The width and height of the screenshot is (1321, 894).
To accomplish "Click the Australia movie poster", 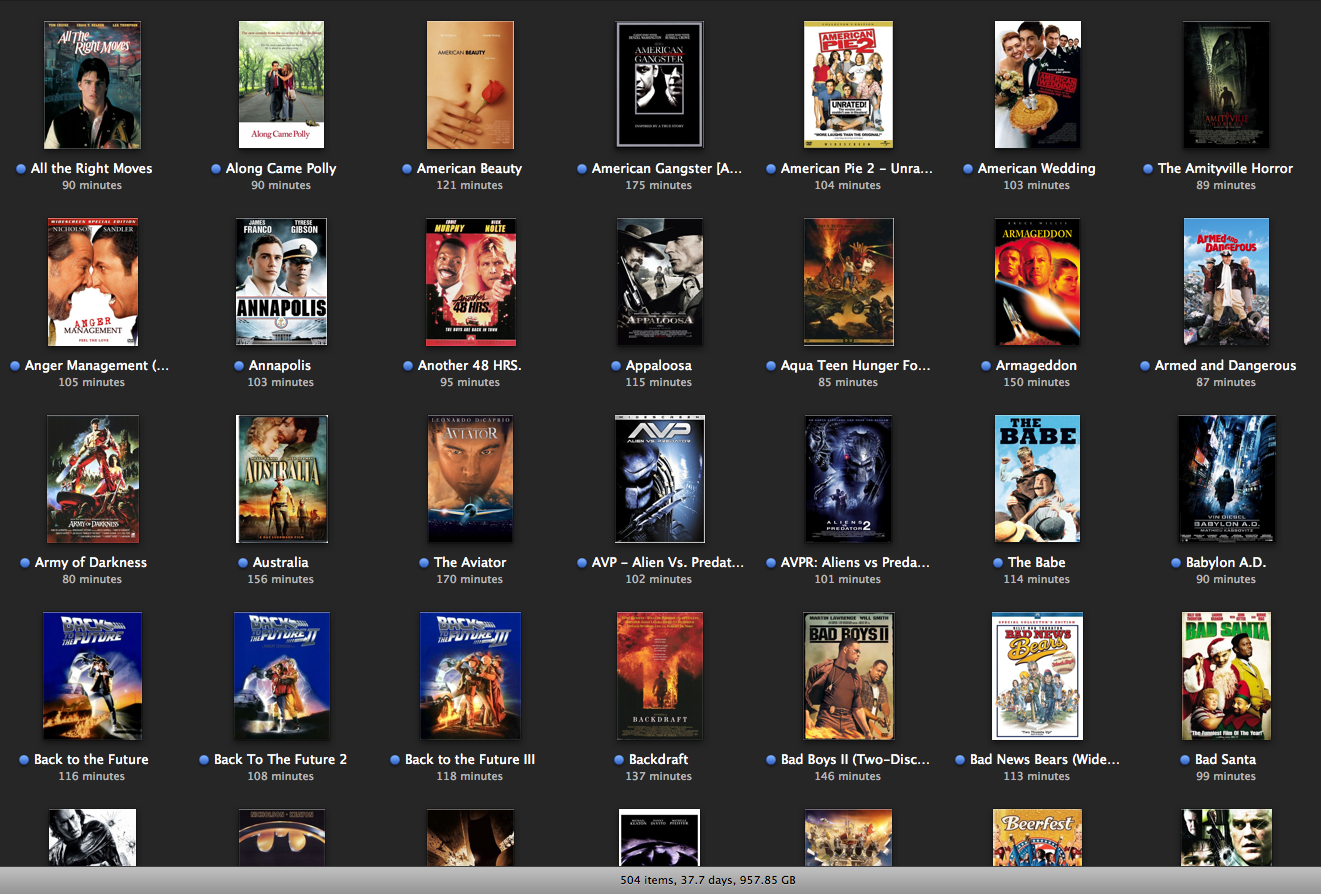I will tap(281, 479).
